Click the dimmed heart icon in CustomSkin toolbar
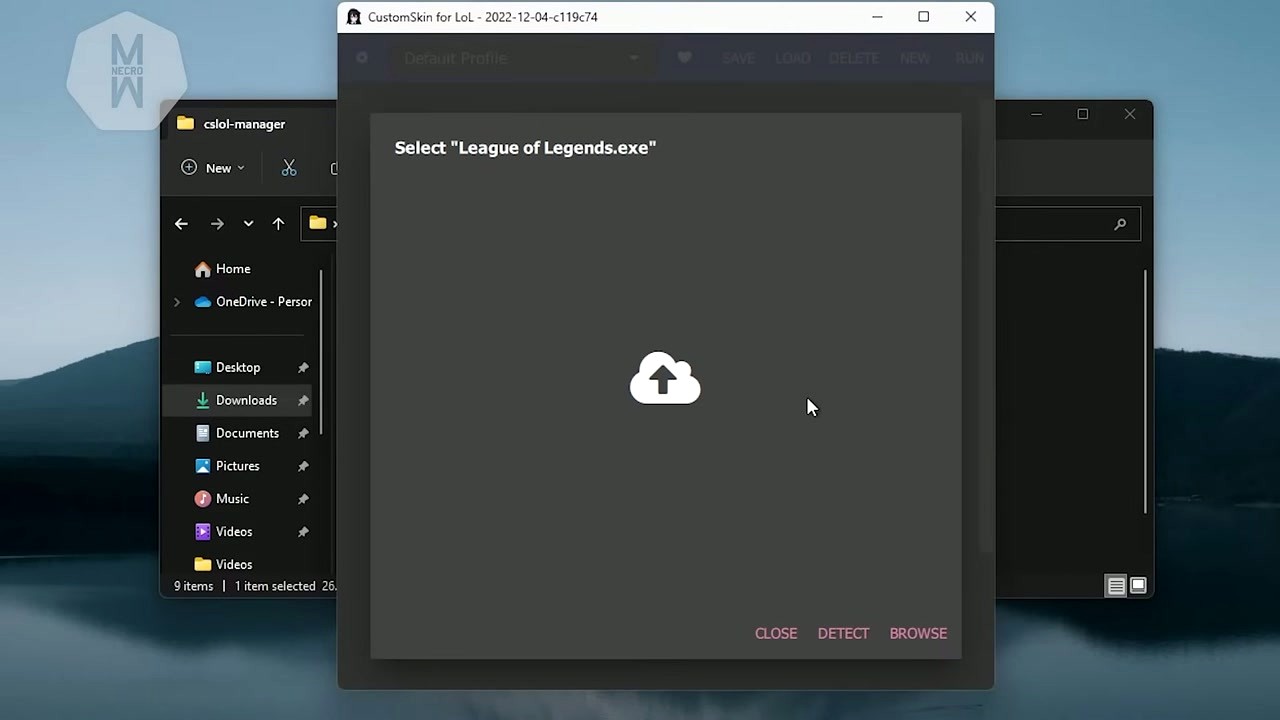This screenshot has width=1280, height=720. (x=684, y=58)
